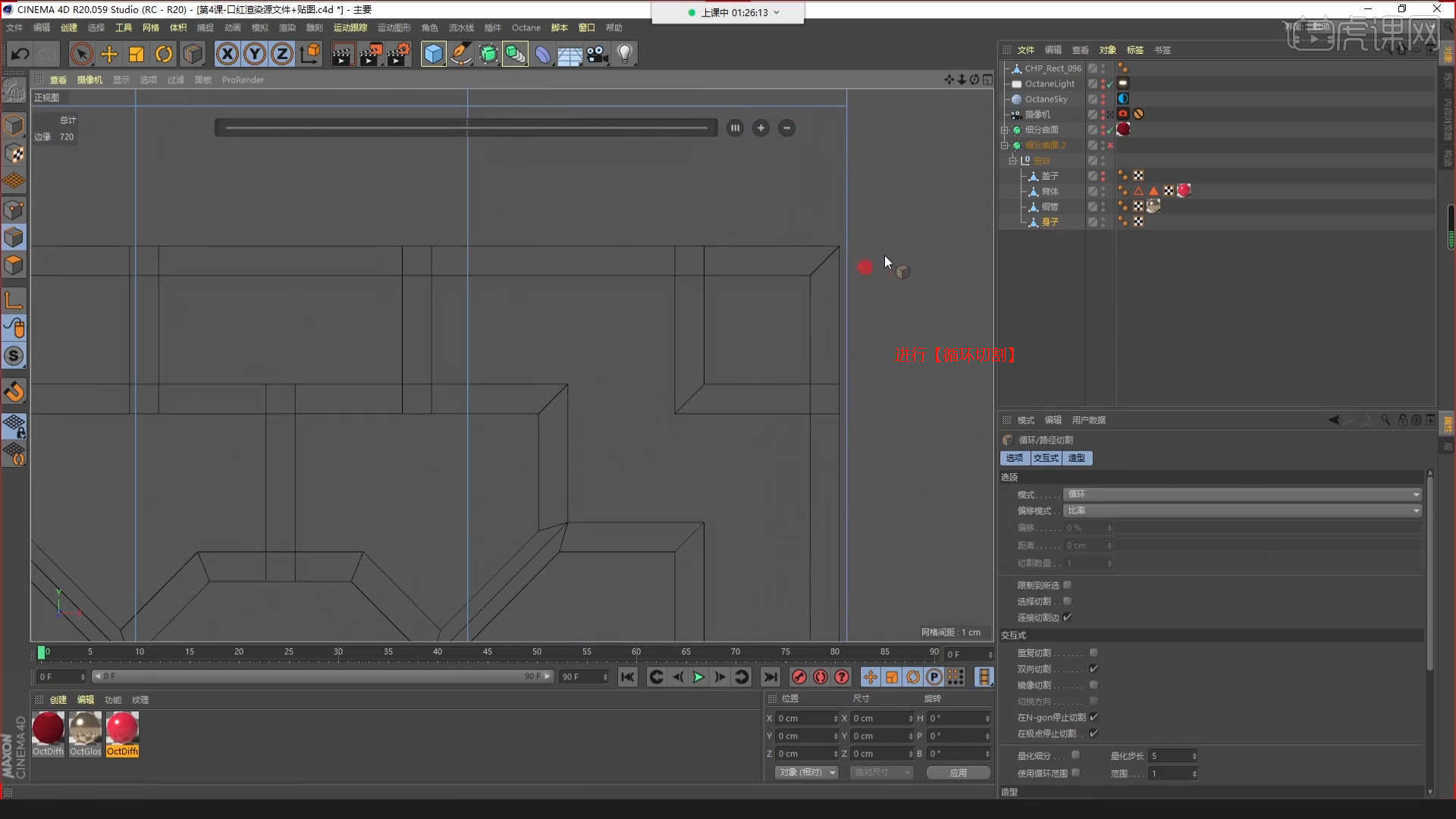Add a Camera object
1456x819 pixels.
[x=598, y=54]
